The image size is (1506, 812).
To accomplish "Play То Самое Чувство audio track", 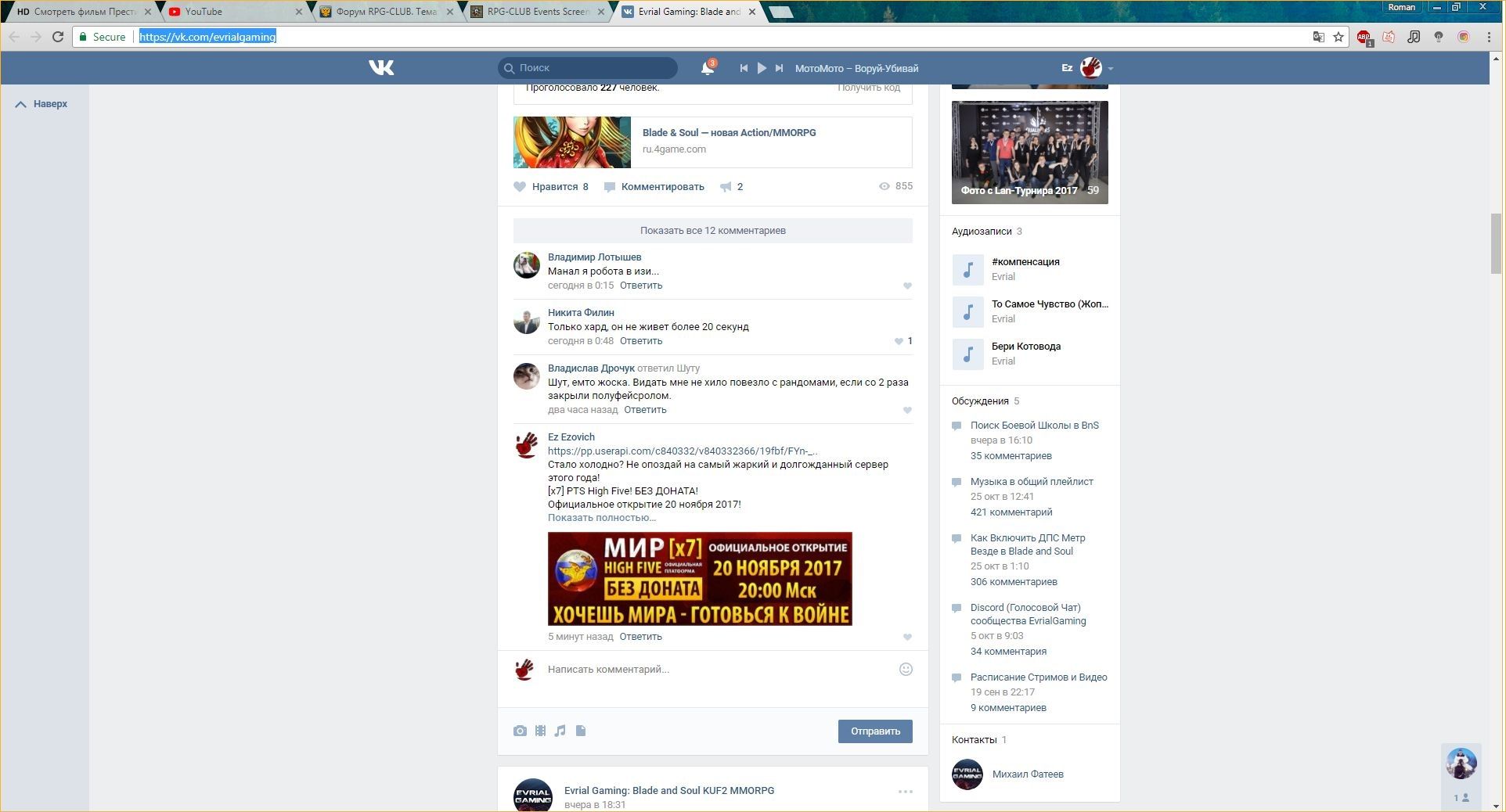I will 967,312.
